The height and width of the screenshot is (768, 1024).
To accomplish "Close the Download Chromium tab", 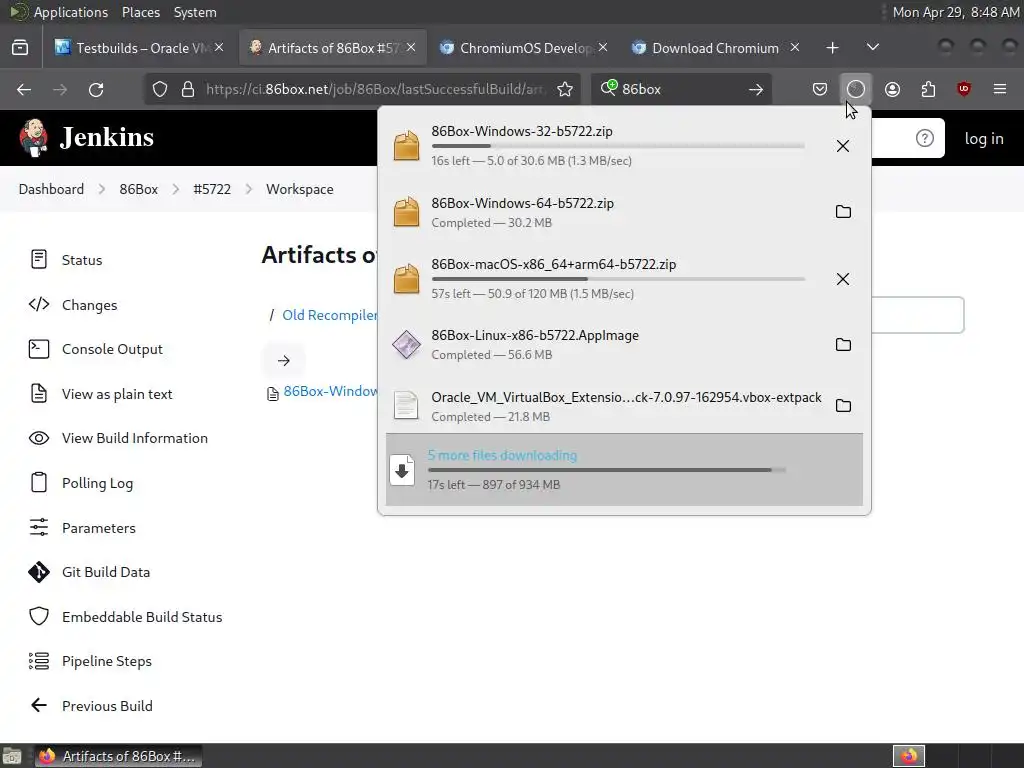I will click(x=795, y=48).
